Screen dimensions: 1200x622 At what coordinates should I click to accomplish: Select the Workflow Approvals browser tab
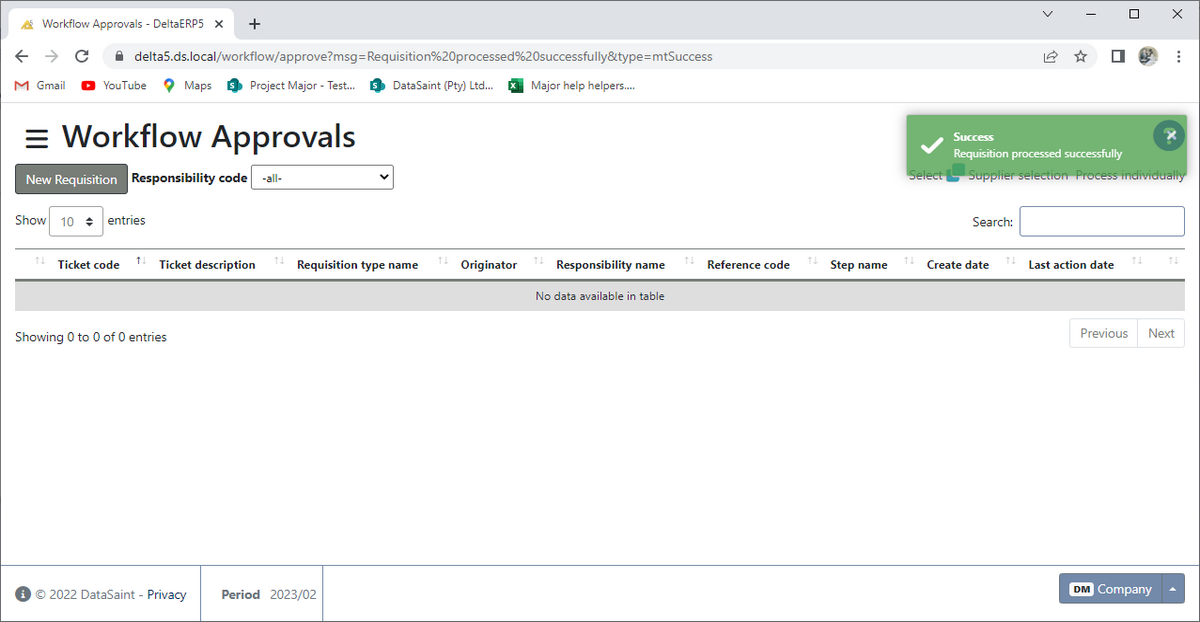[x=122, y=24]
